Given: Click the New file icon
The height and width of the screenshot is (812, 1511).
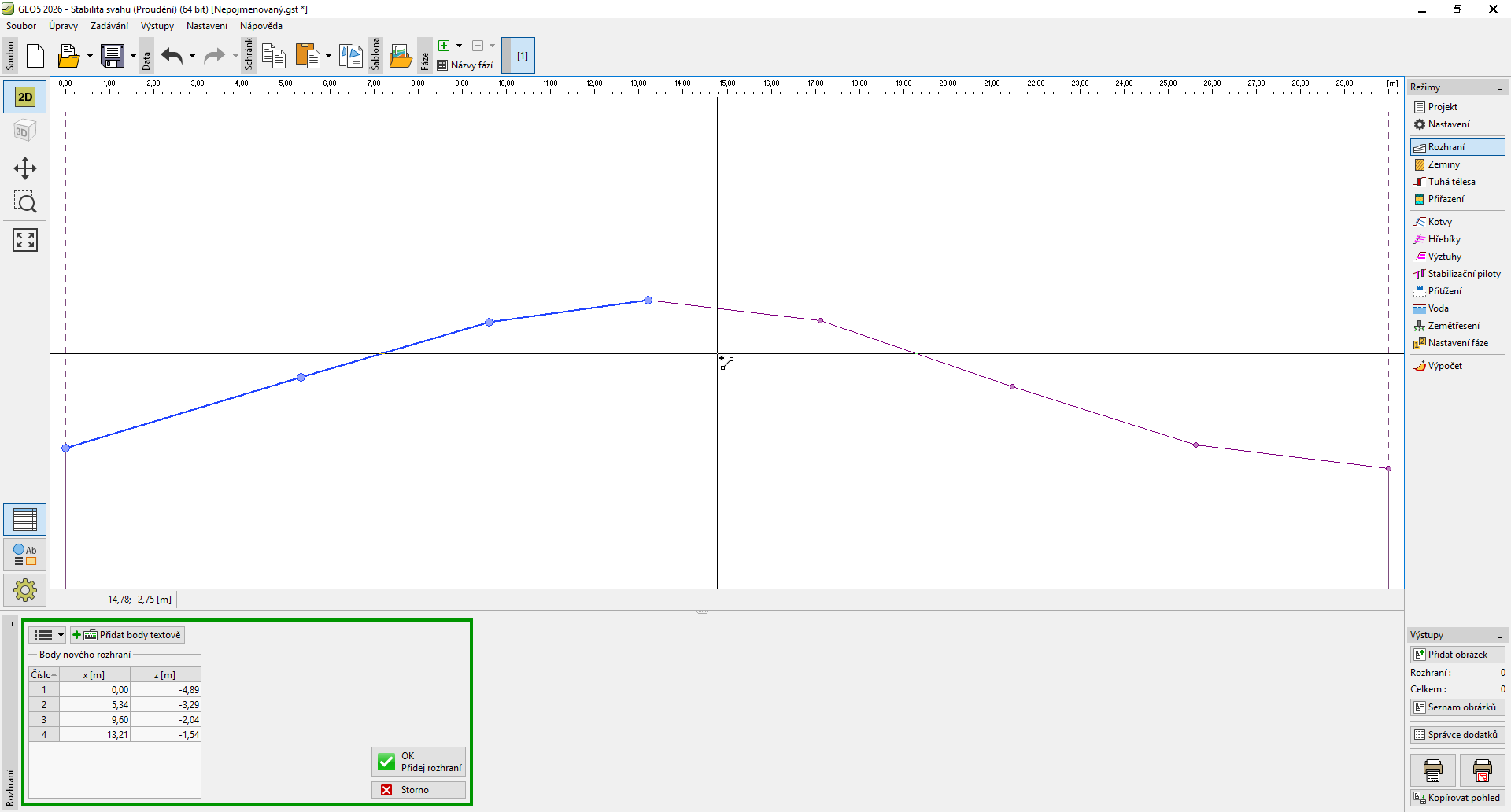Looking at the screenshot, I should (x=35, y=56).
